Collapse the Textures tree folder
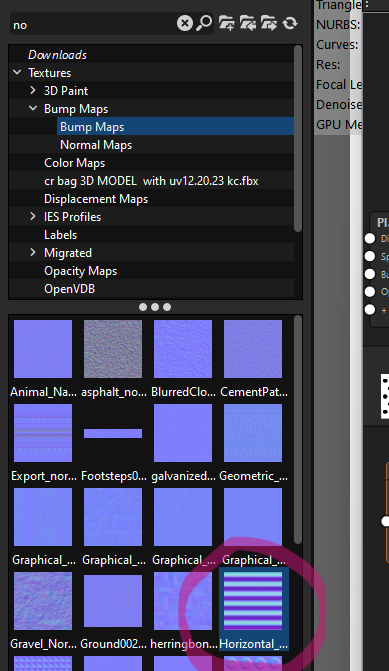The width and height of the screenshot is (389, 671). point(17,72)
